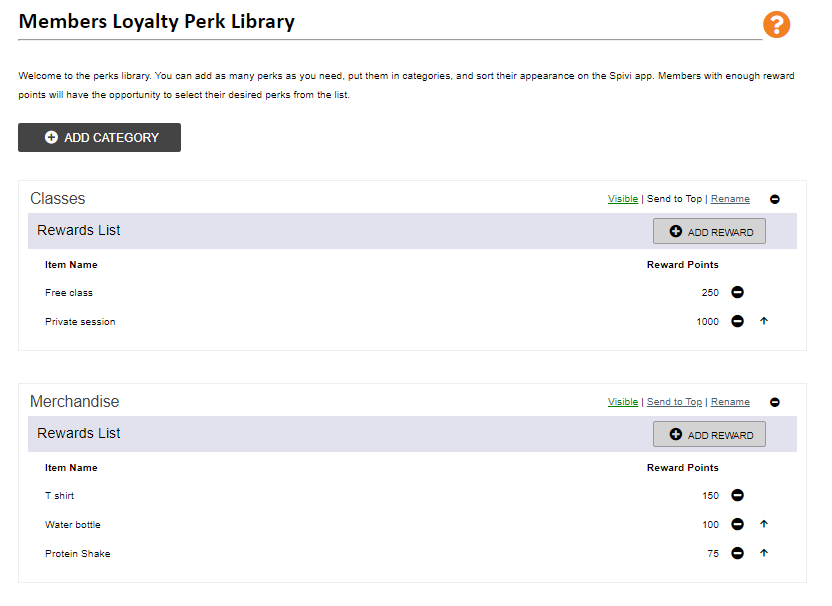832x606 pixels.
Task: Click the 250 reward points value
Action: point(710,293)
